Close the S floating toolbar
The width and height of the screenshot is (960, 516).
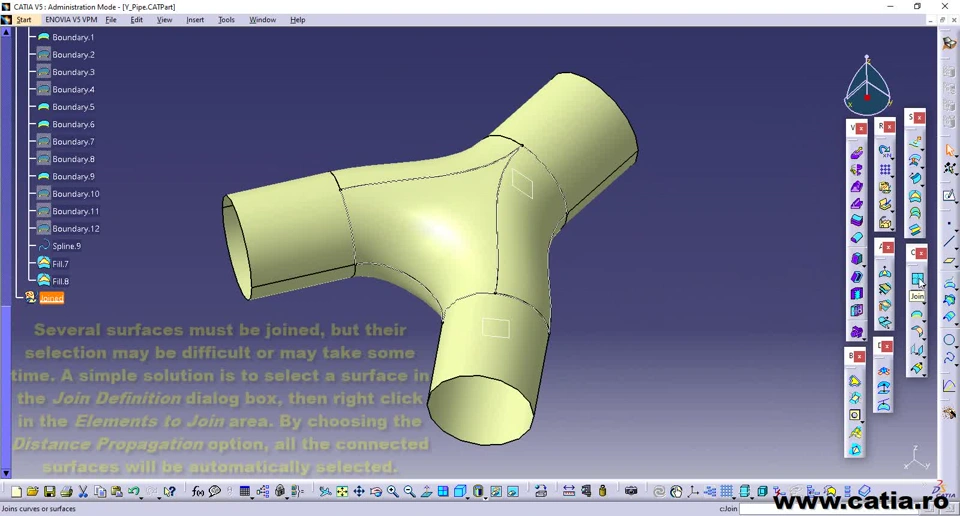920,118
